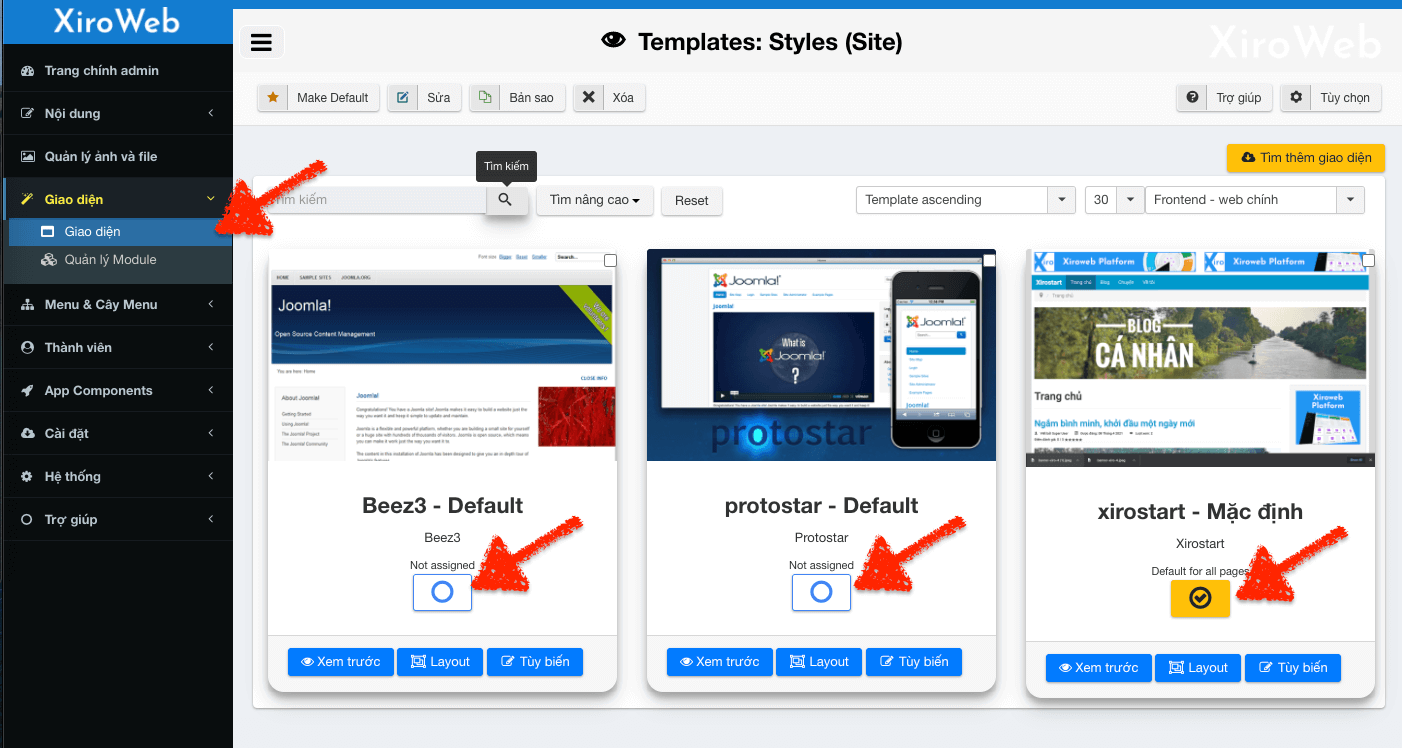Click Tùy biến on the Beez3 card
1402x748 pixels.
point(535,662)
